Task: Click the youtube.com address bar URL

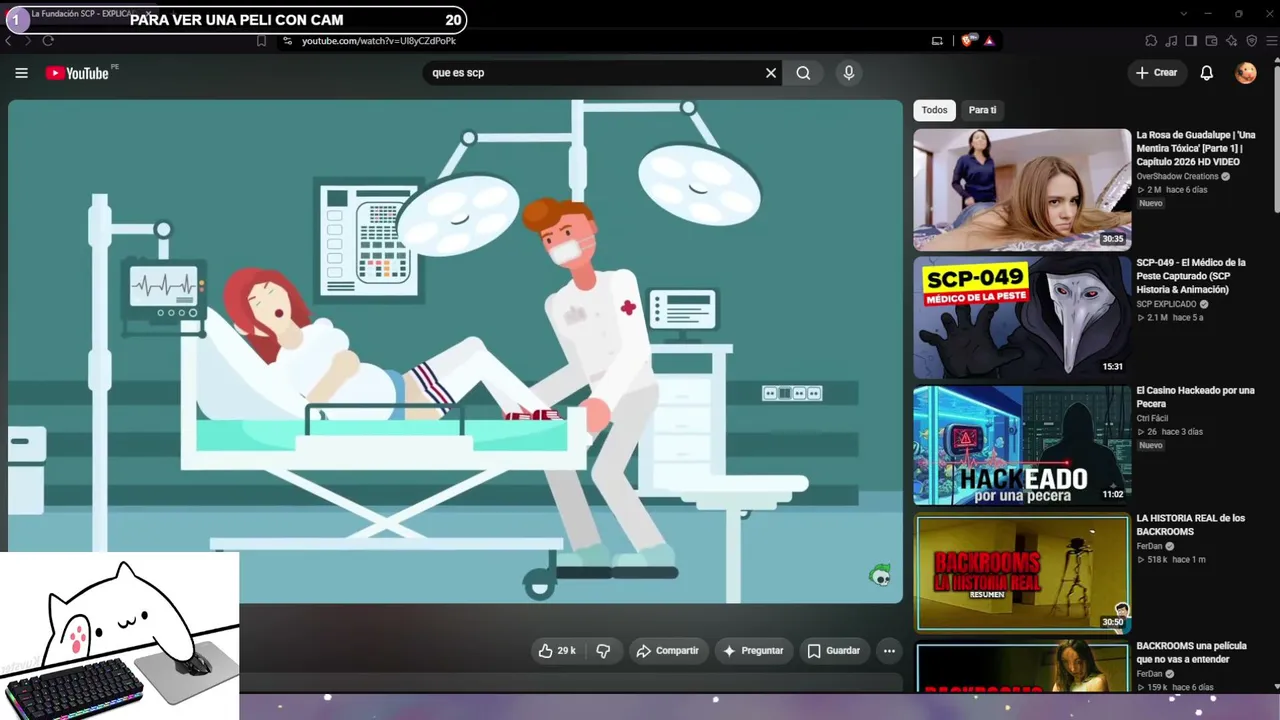Action: 379,41
